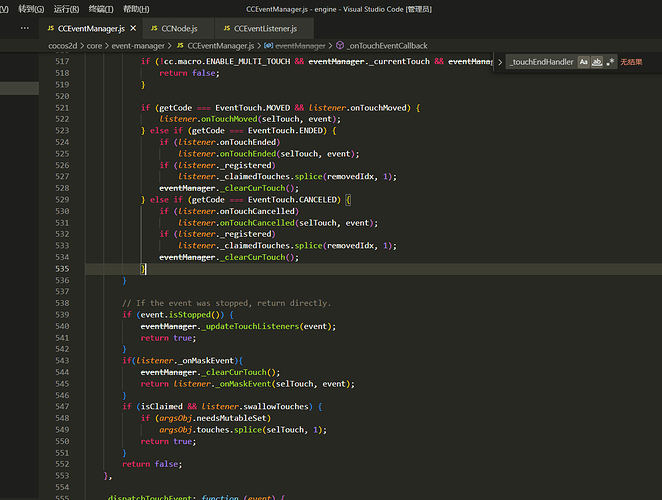
Task: Toggle Match Whole Word in find widget
Action: (x=598, y=62)
